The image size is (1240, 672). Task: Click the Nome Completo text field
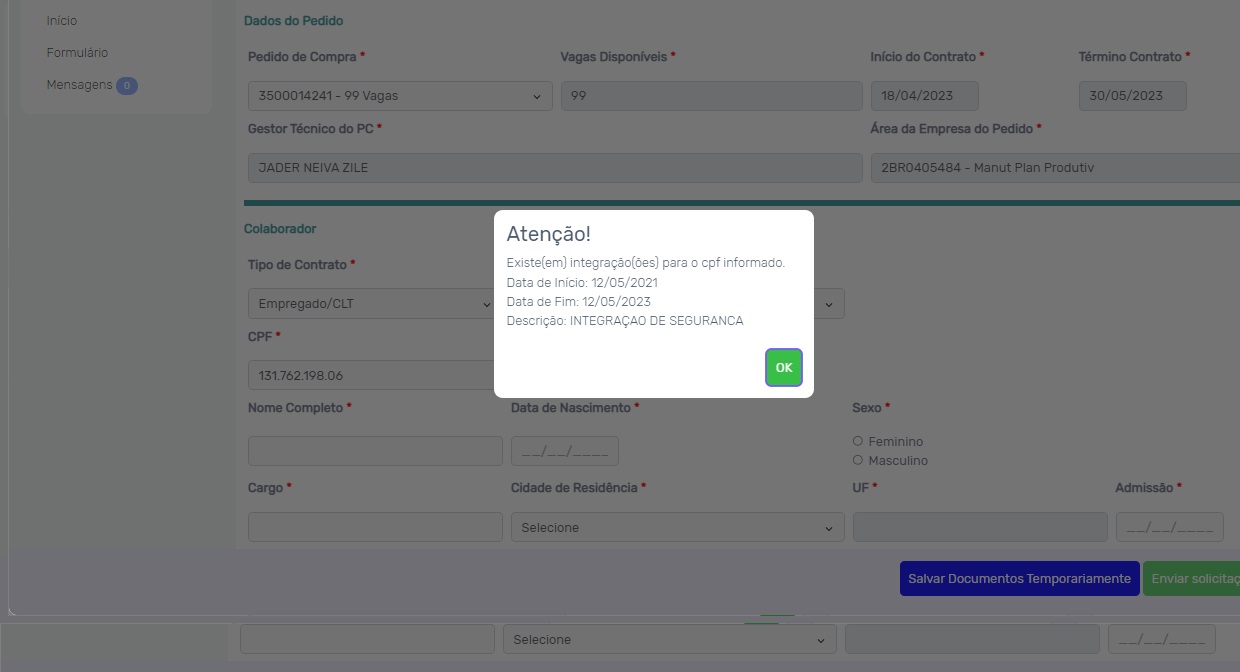coord(375,451)
